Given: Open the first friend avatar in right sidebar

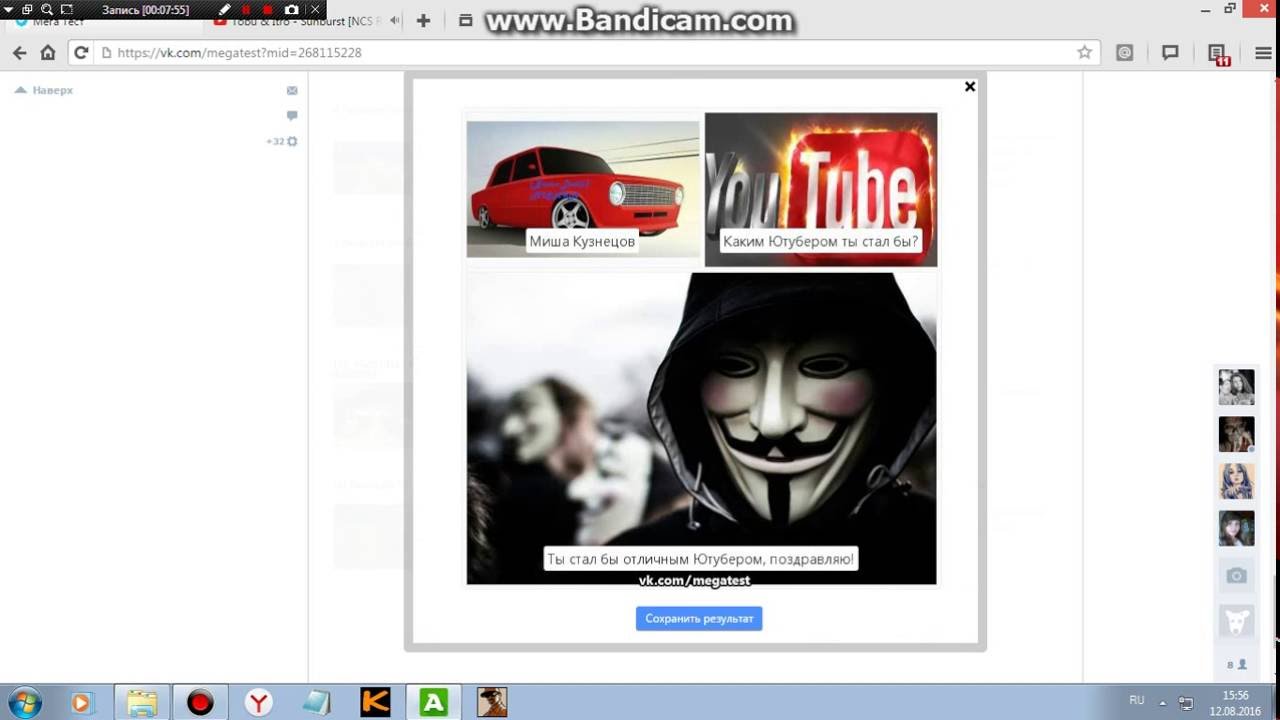Looking at the screenshot, I should pos(1237,387).
